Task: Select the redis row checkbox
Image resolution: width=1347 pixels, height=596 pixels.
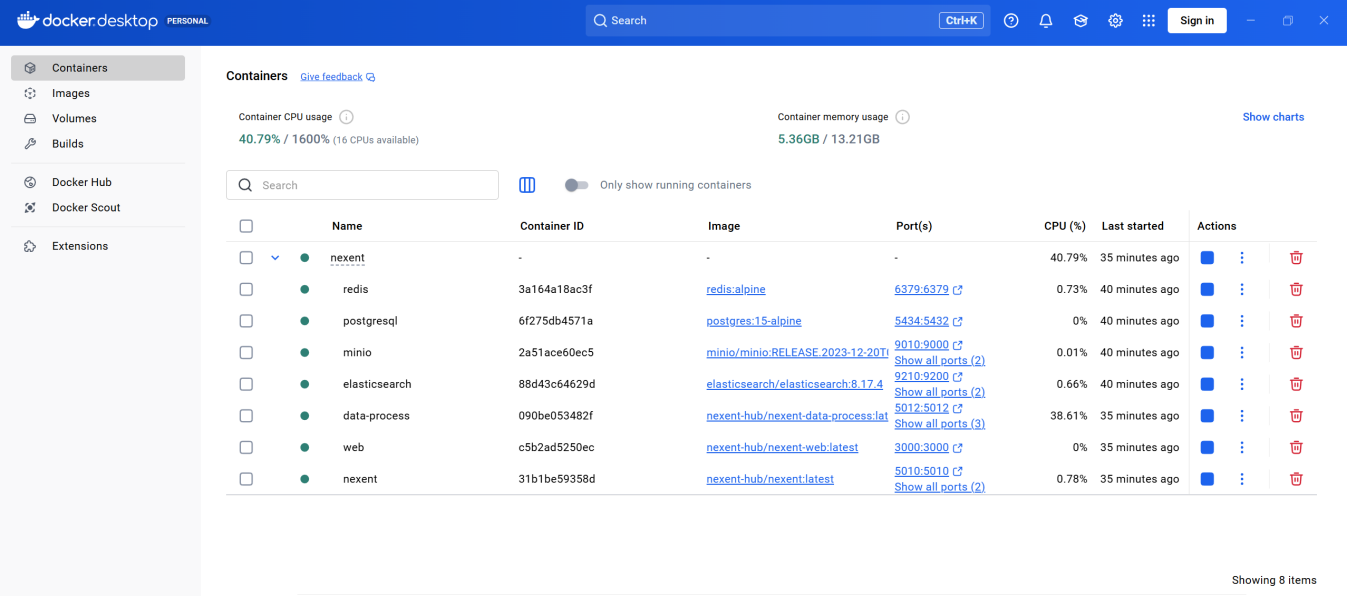Action: point(246,289)
